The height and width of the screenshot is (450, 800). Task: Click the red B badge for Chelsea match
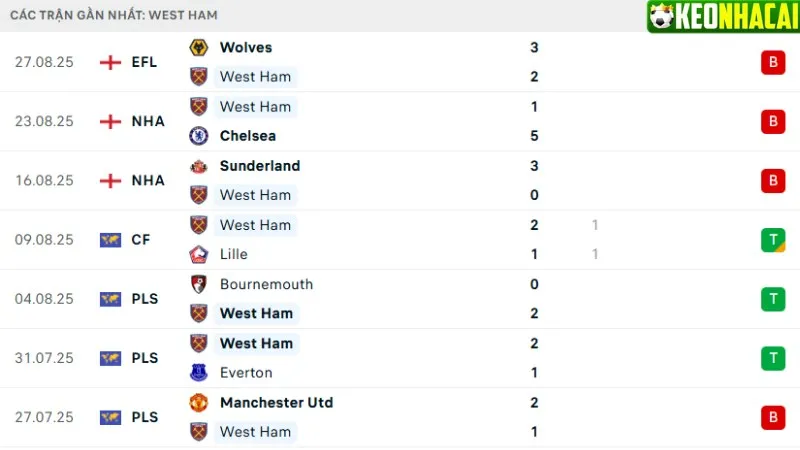771,122
